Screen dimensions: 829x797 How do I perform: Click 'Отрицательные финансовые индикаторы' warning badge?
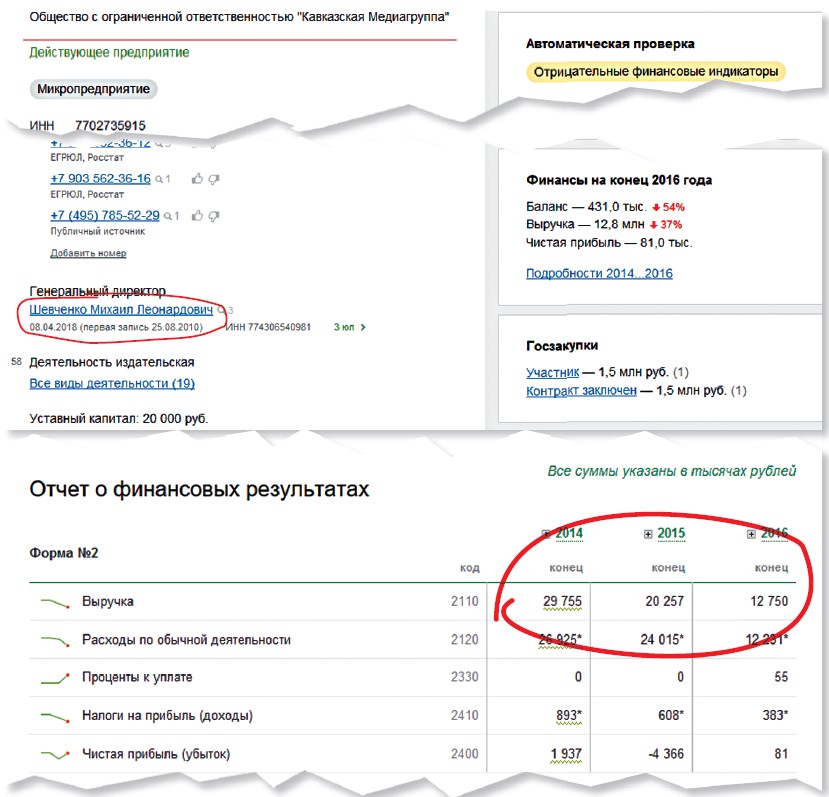[x=656, y=72]
